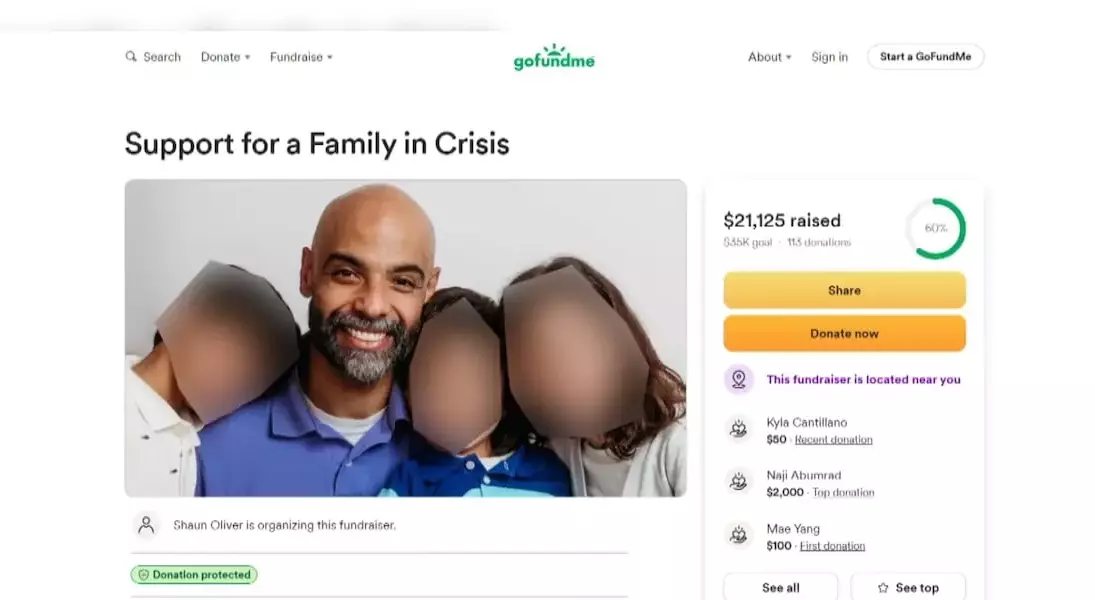
Task: Click Sign in in the header
Action: [830, 57]
